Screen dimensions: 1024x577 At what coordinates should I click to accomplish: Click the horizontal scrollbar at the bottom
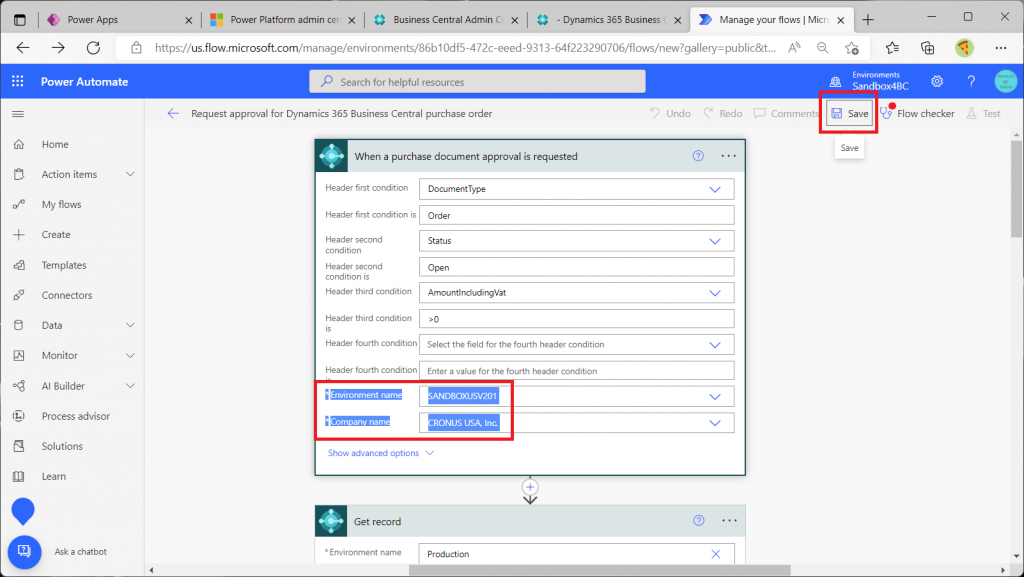(600, 570)
